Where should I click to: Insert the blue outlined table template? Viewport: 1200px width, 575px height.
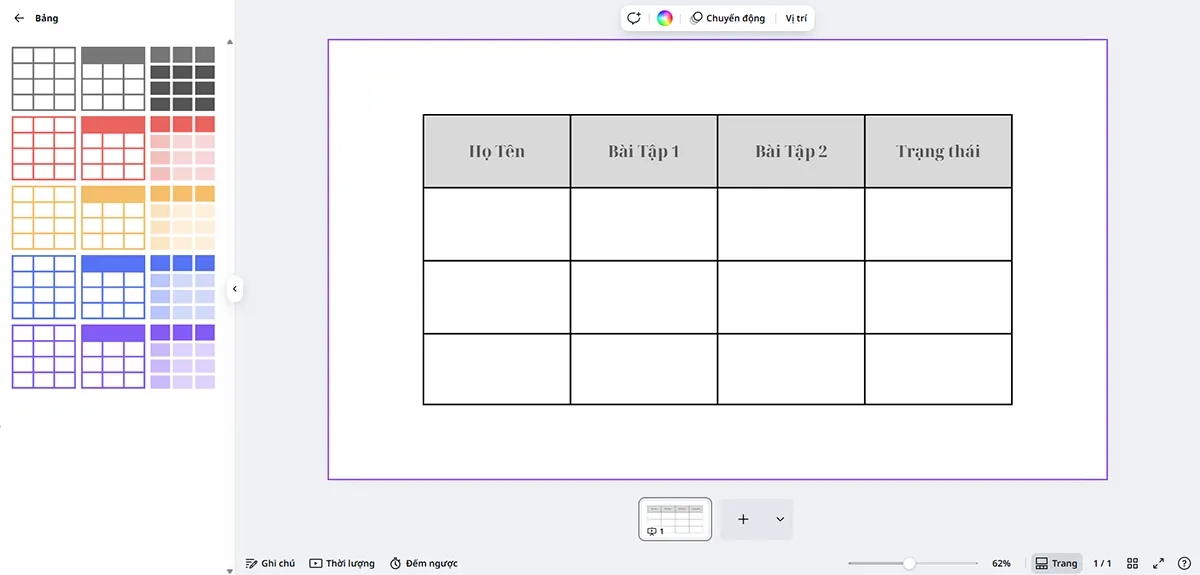pyautogui.click(x=43, y=287)
